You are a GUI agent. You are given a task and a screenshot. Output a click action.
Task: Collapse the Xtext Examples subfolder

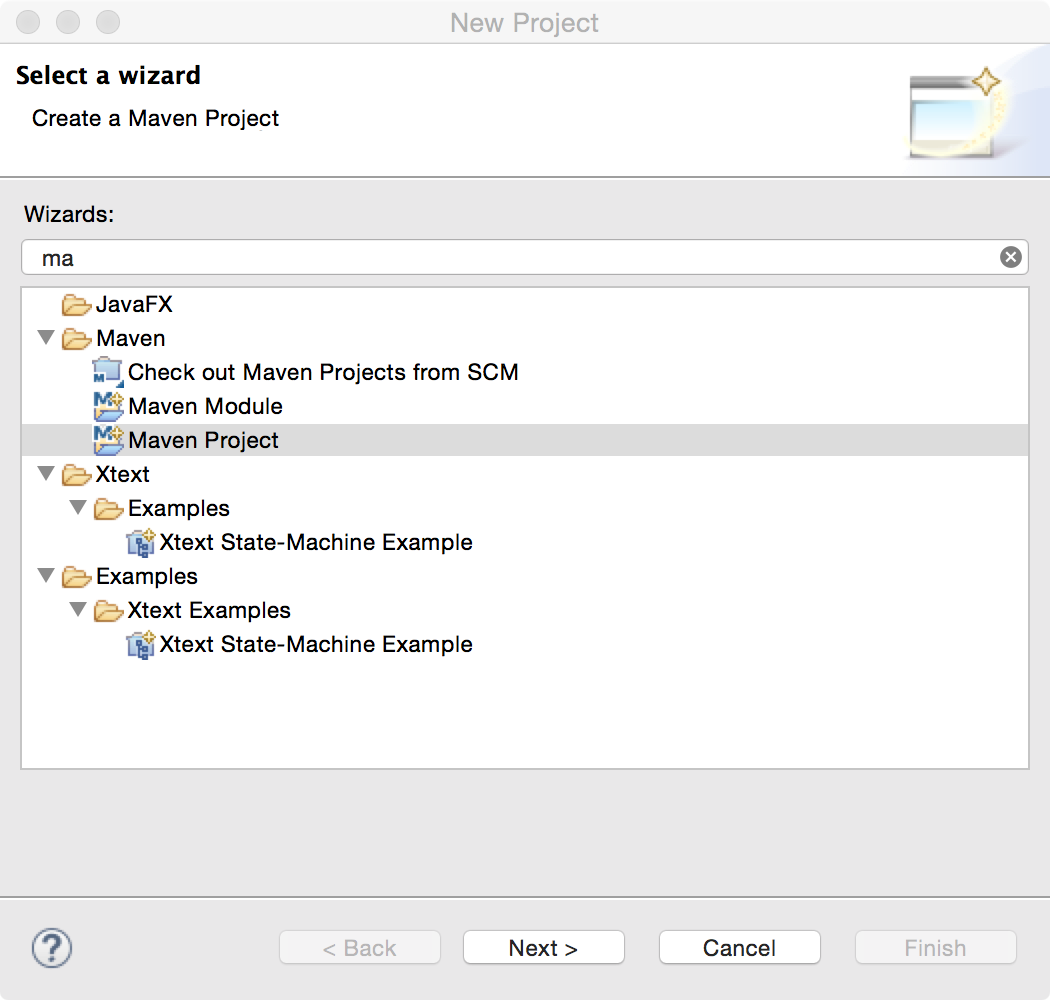pos(78,610)
